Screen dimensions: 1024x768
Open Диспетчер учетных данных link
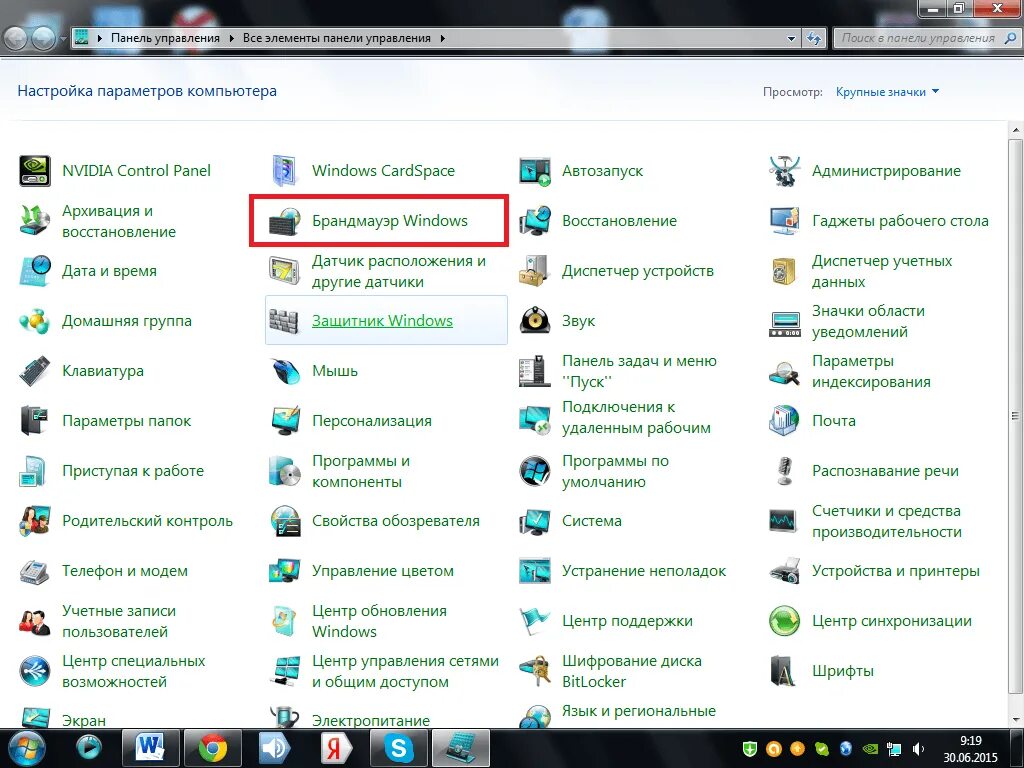coord(882,271)
